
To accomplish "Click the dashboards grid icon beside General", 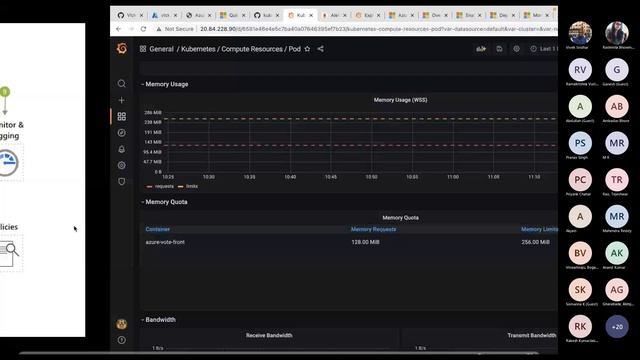I will 143,49.
